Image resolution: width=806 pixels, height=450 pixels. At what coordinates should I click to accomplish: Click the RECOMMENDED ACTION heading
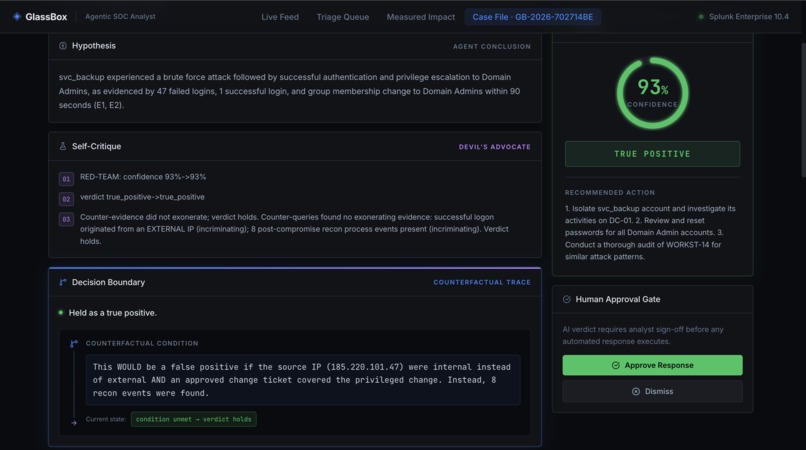point(610,192)
